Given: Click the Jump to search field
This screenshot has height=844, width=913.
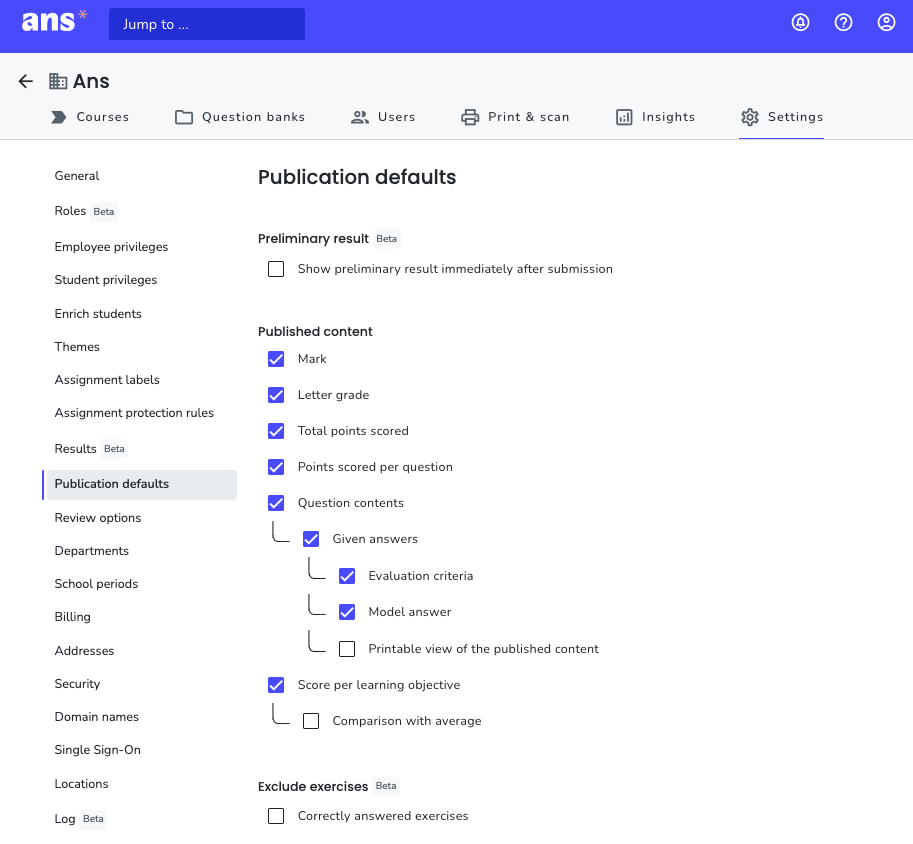Looking at the screenshot, I should (x=207, y=24).
